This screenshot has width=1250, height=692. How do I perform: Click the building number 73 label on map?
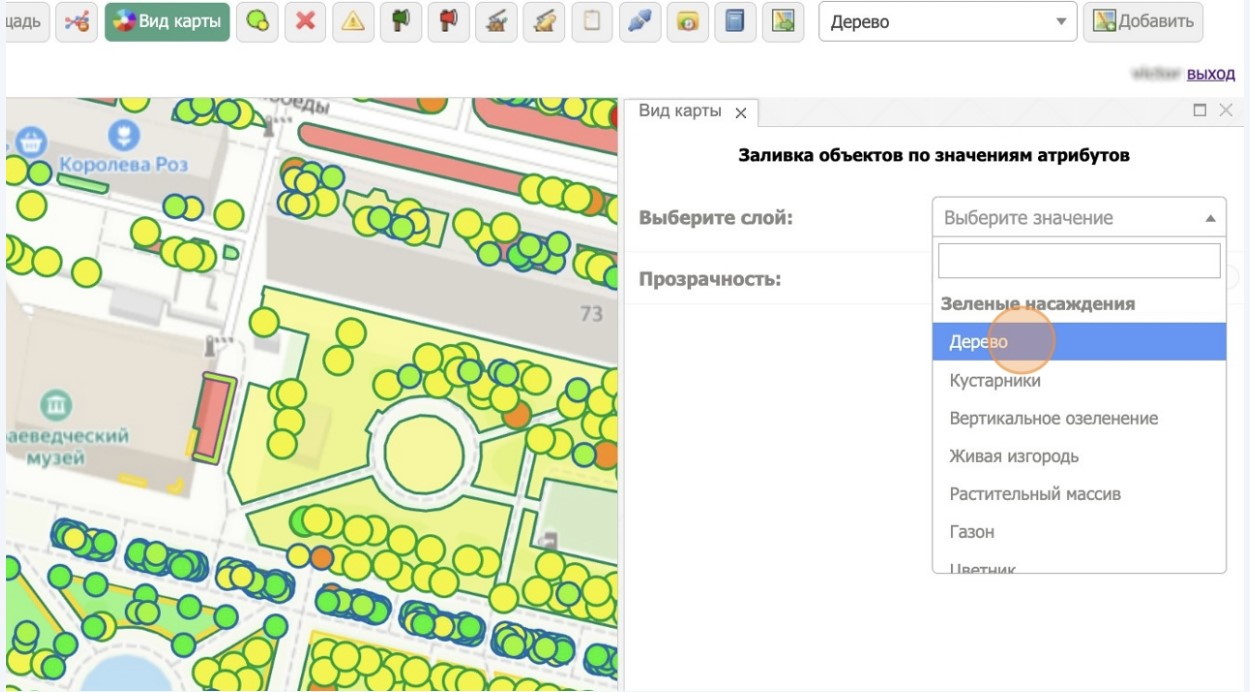(x=591, y=314)
